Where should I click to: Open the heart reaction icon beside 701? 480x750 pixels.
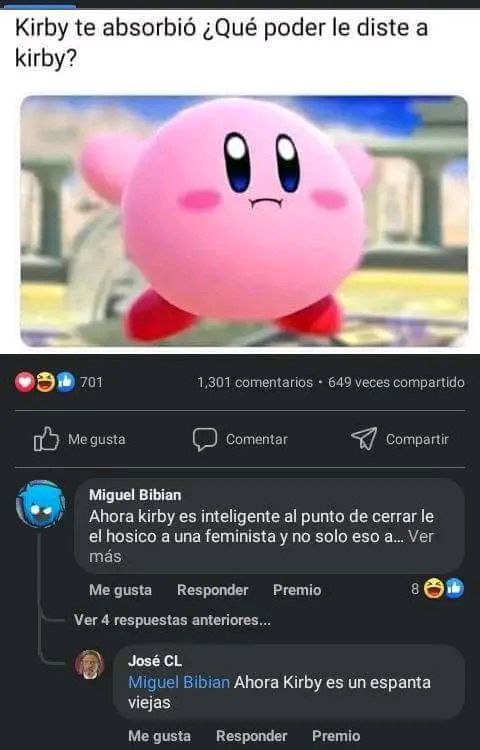click(24, 383)
